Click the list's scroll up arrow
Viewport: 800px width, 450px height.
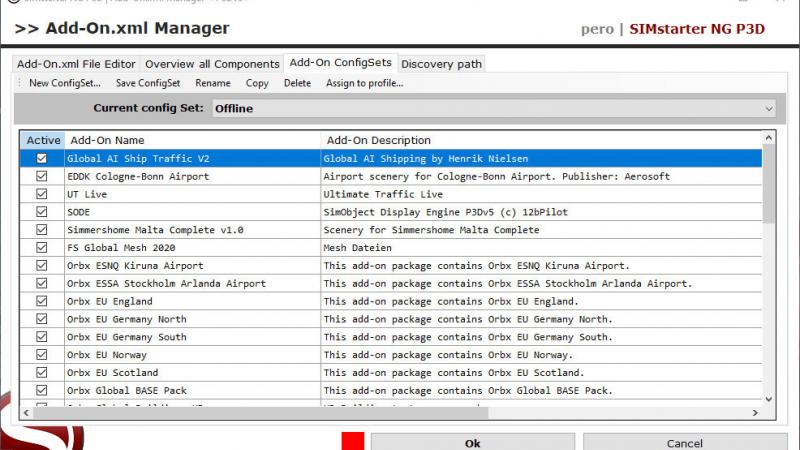[768, 138]
